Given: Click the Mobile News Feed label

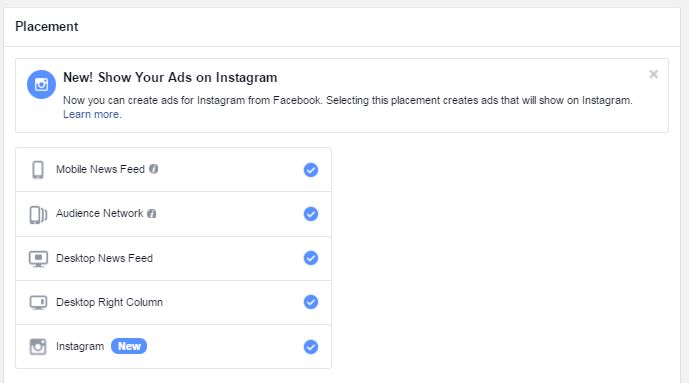Looking at the screenshot, I should tap(100, 169).
